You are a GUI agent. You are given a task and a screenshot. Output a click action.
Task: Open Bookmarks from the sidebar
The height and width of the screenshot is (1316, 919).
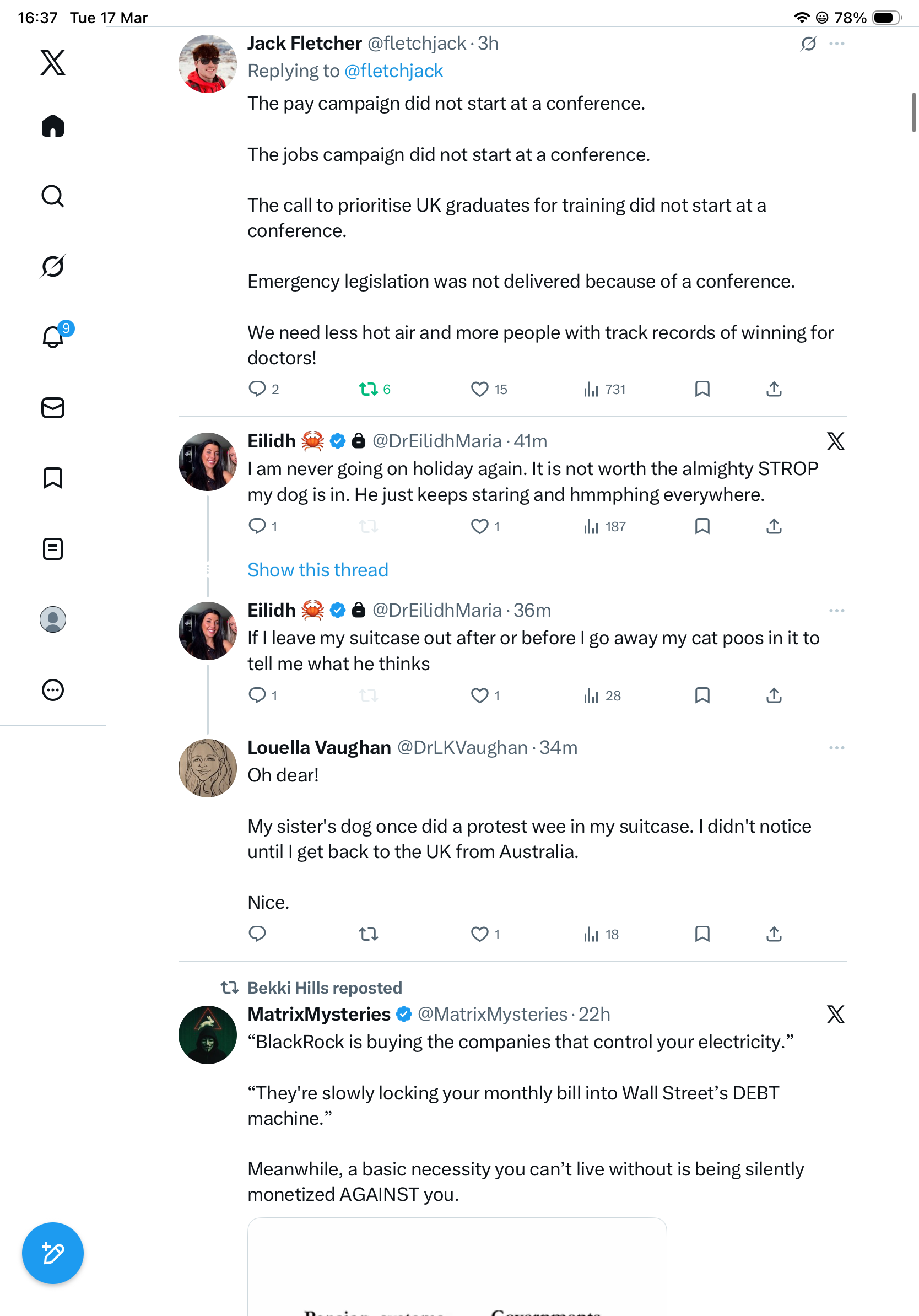[x=53, y=477]
